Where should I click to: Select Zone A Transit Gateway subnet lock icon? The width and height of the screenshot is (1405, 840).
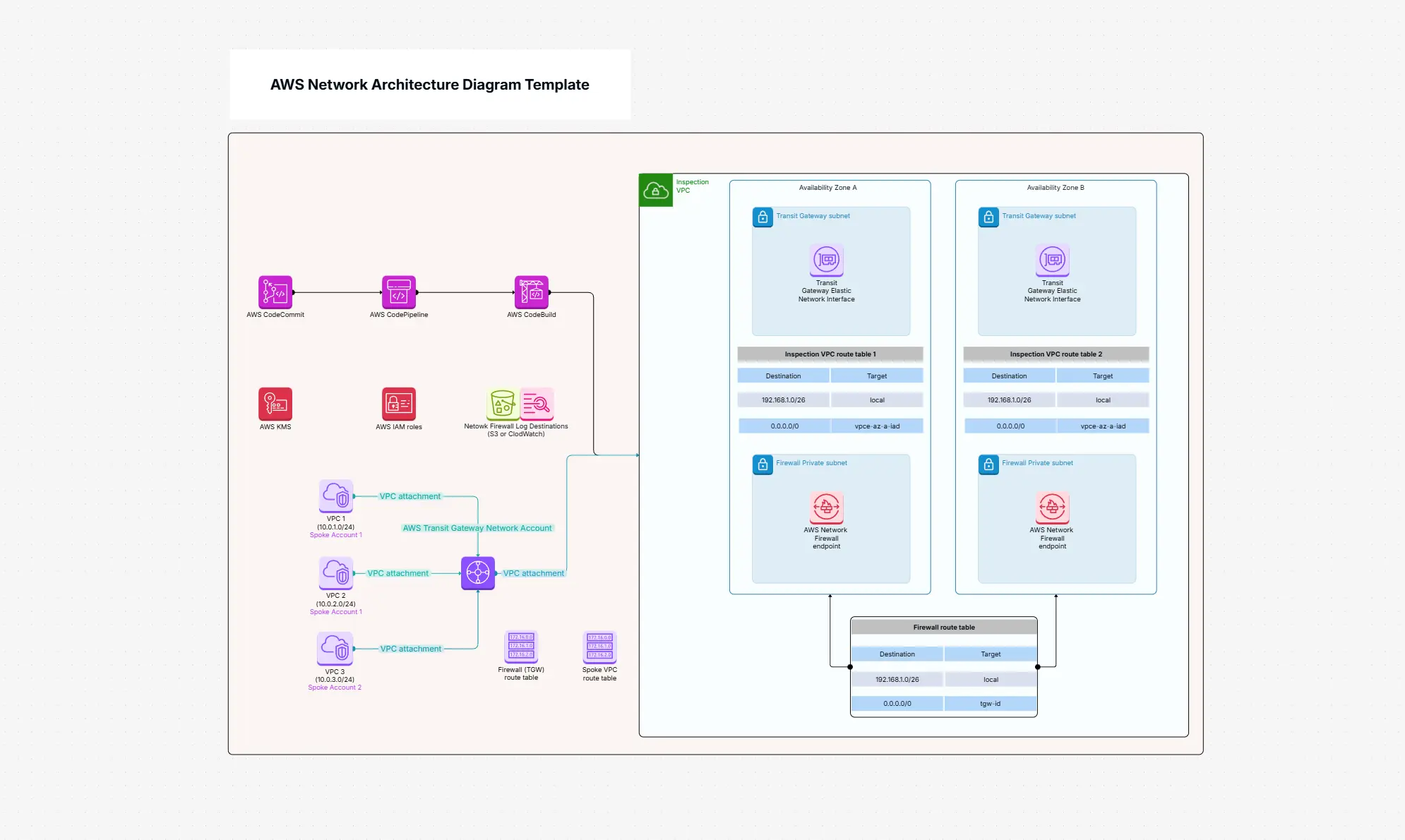pos(763,217)
